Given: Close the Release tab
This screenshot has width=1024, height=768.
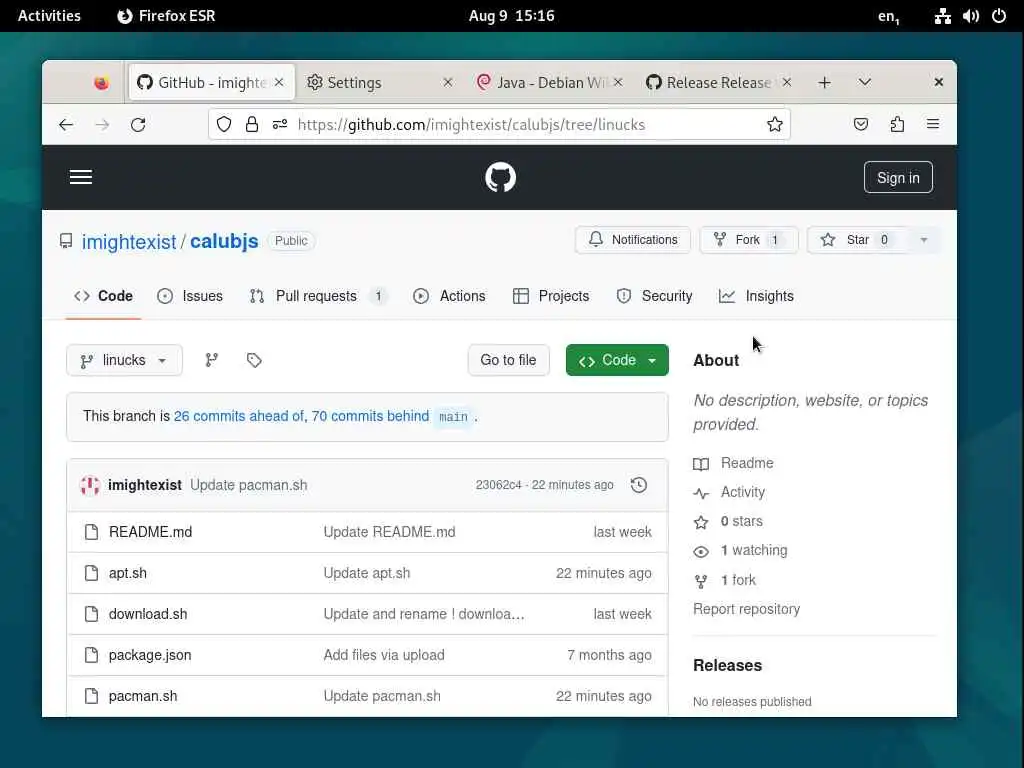Looking at the screenshot, I should pos(787,82).
